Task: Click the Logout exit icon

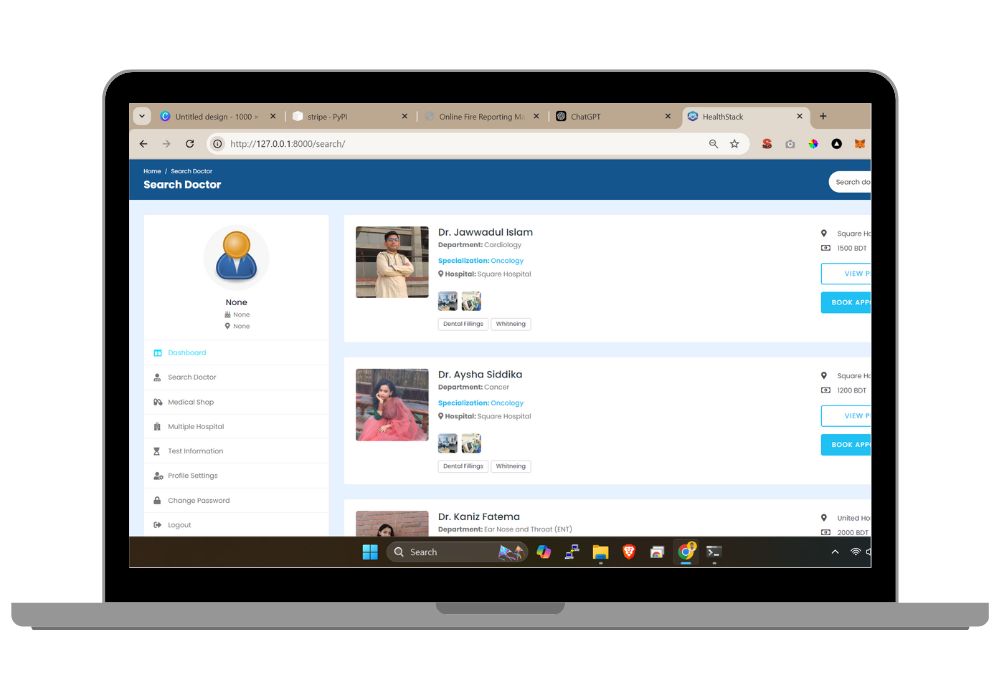Action: (x=158, y=524)
